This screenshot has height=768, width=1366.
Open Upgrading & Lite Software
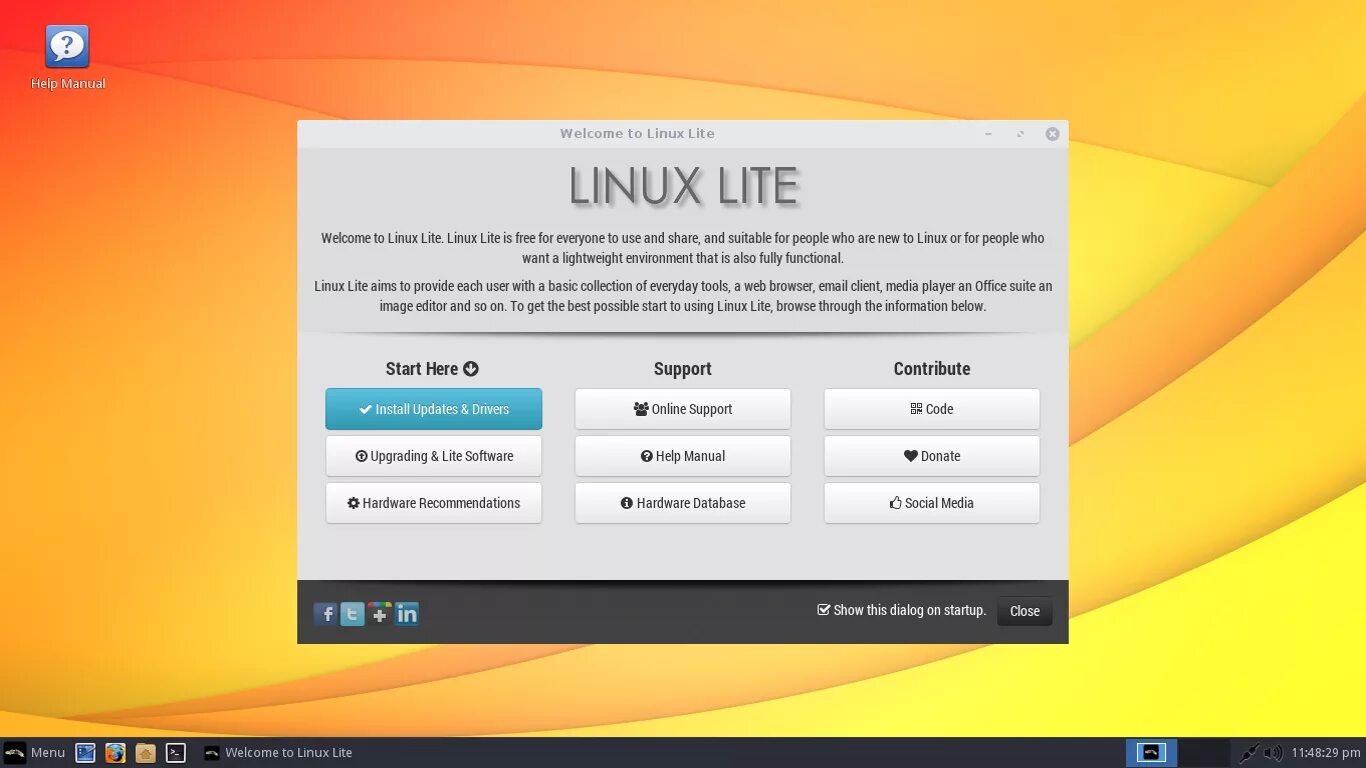pos(434,456)
